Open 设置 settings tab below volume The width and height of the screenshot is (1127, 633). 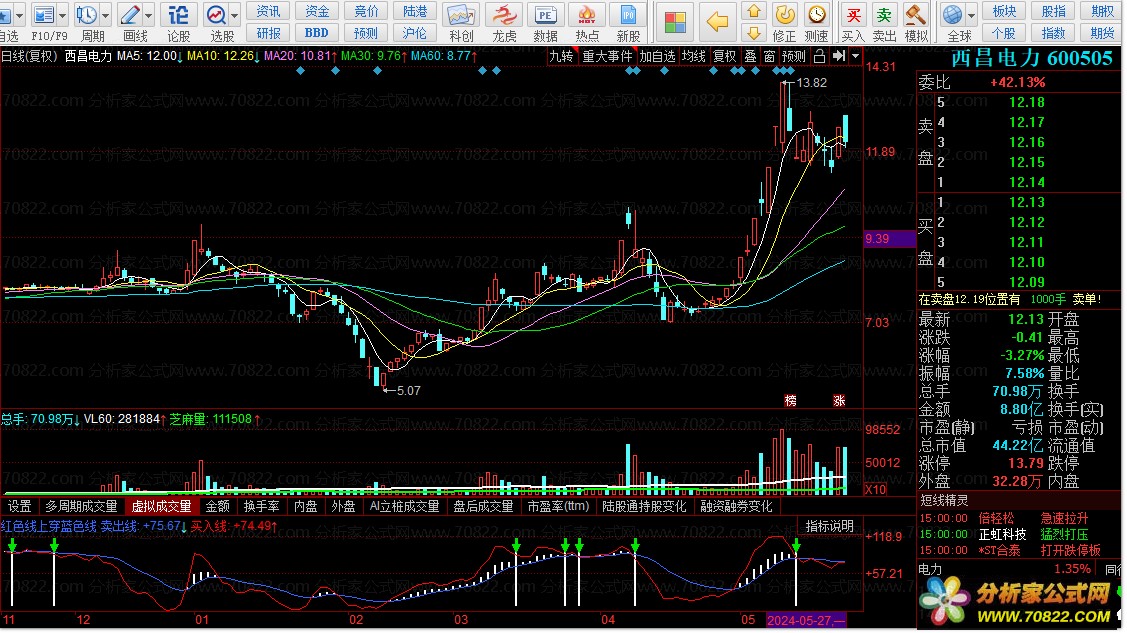point(19,507)
